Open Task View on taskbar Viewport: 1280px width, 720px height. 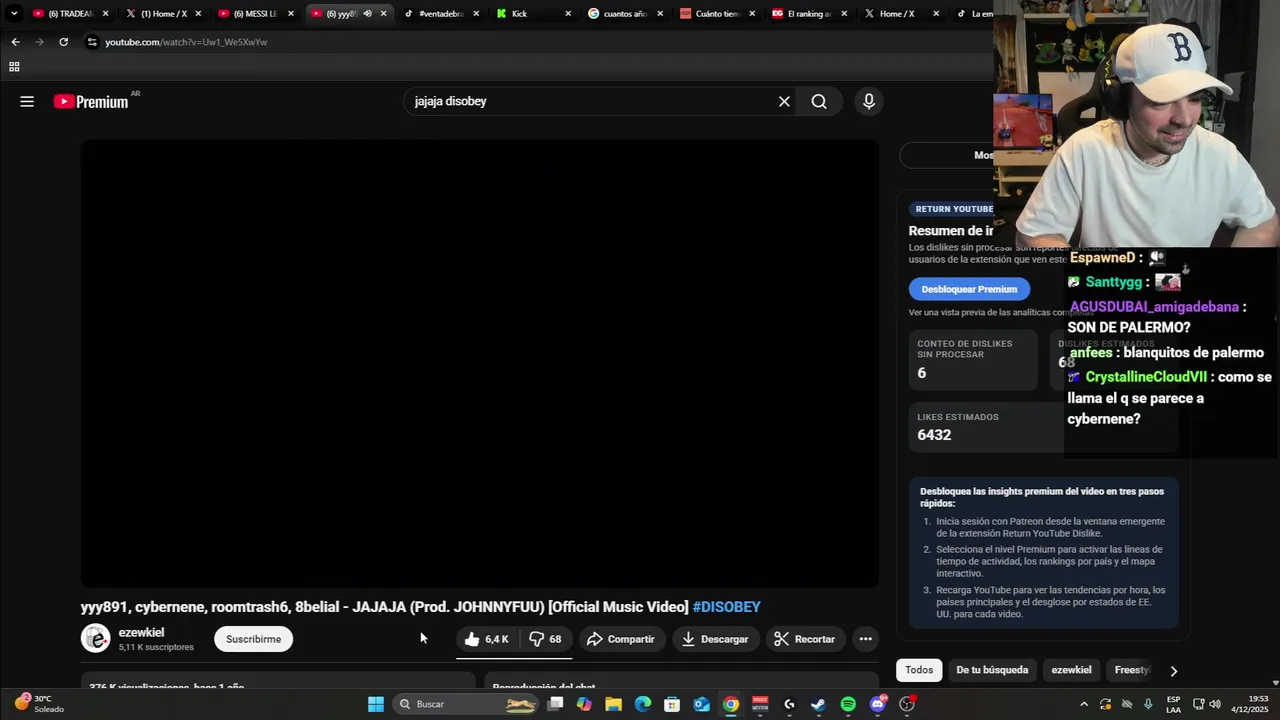556,704
